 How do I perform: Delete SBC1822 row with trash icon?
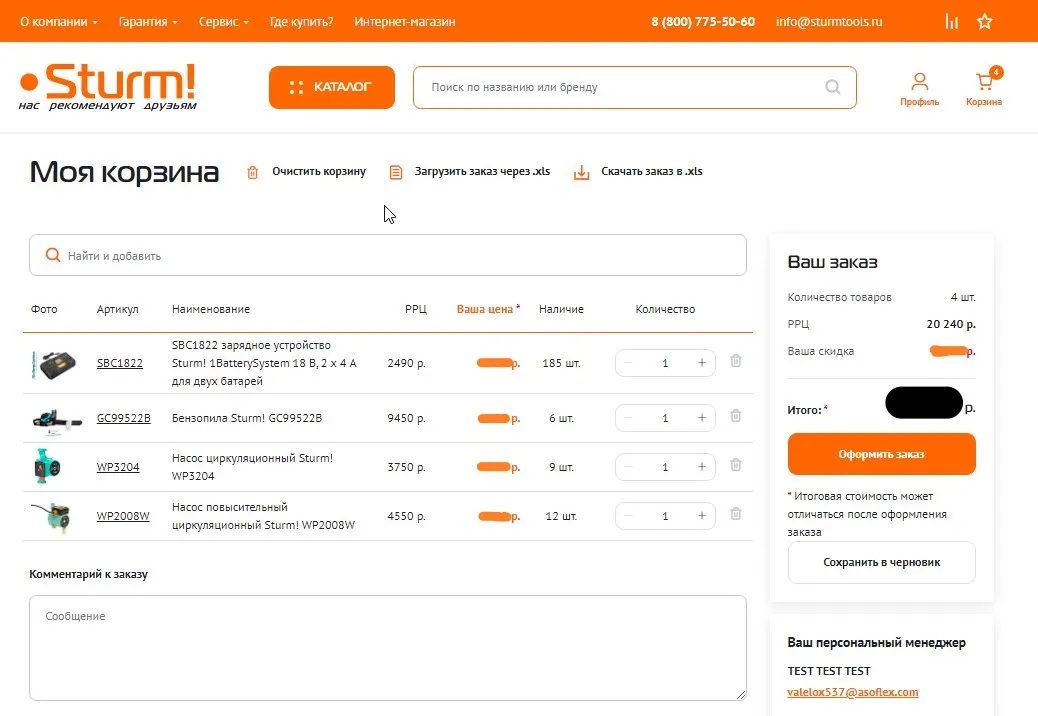(x=736, y=362)
